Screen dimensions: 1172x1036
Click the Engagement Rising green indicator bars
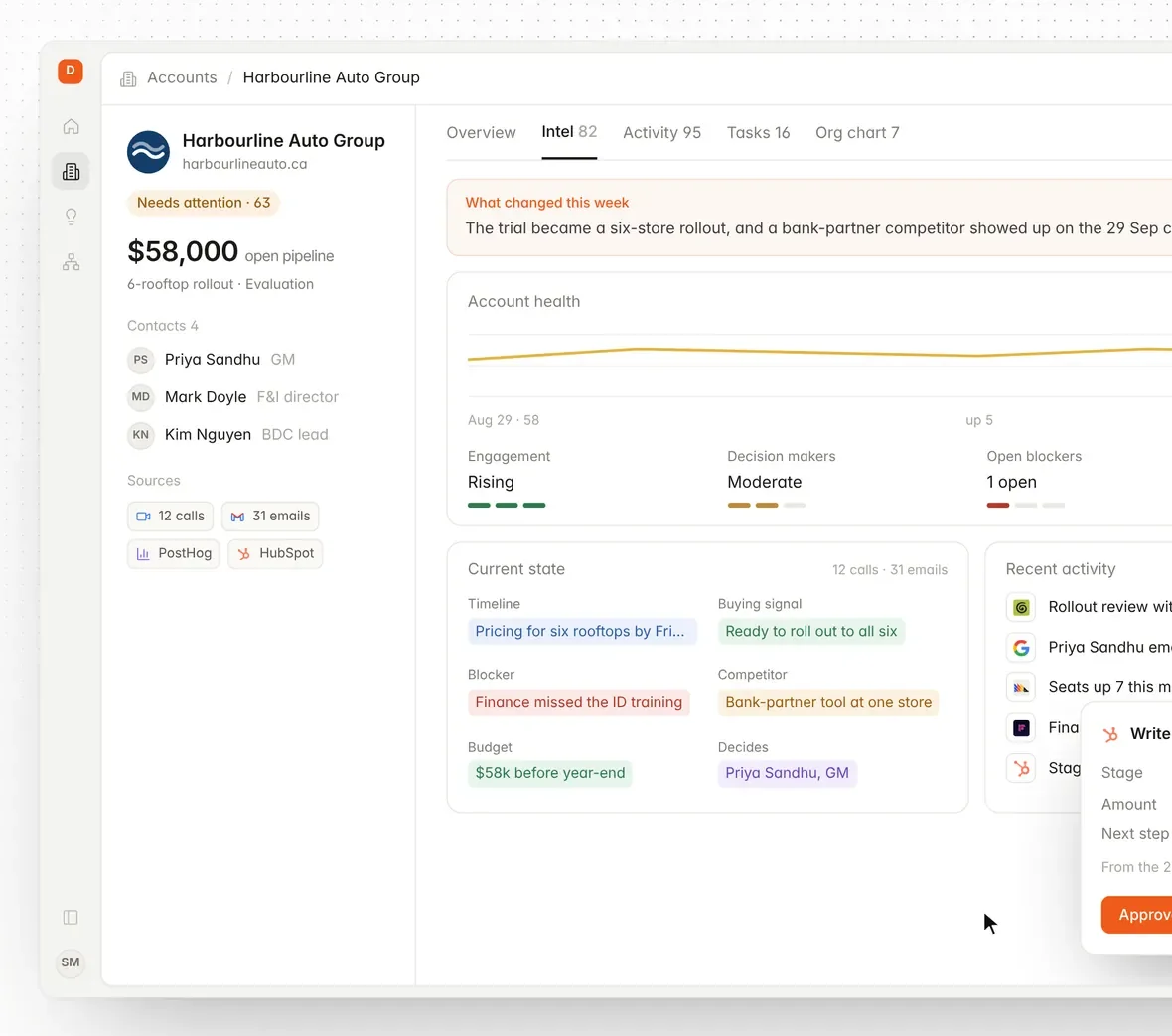coord(507,506)
